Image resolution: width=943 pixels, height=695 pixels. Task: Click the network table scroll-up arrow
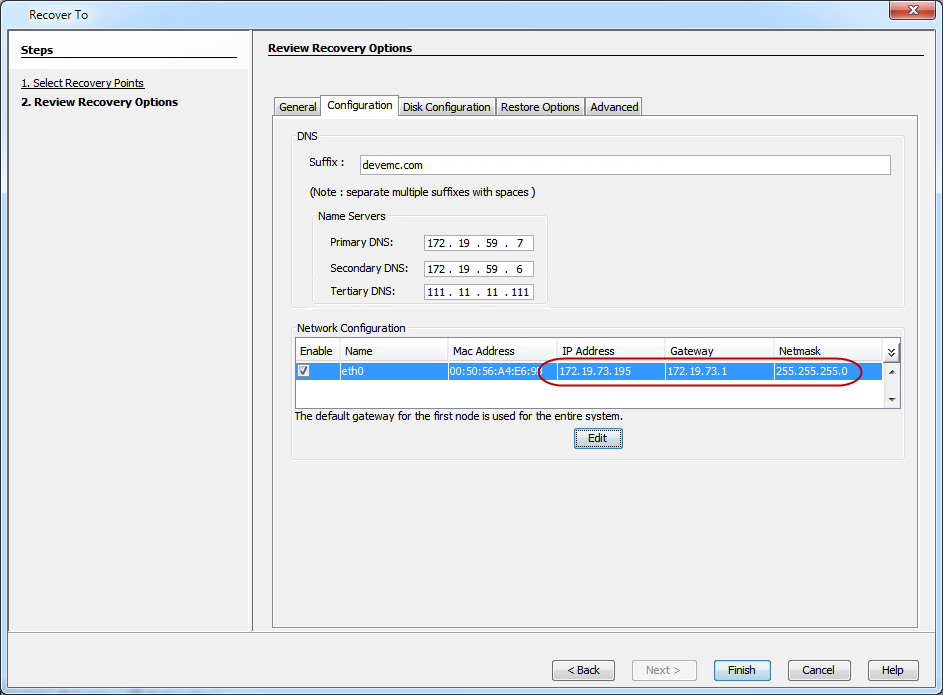point(891,371)
